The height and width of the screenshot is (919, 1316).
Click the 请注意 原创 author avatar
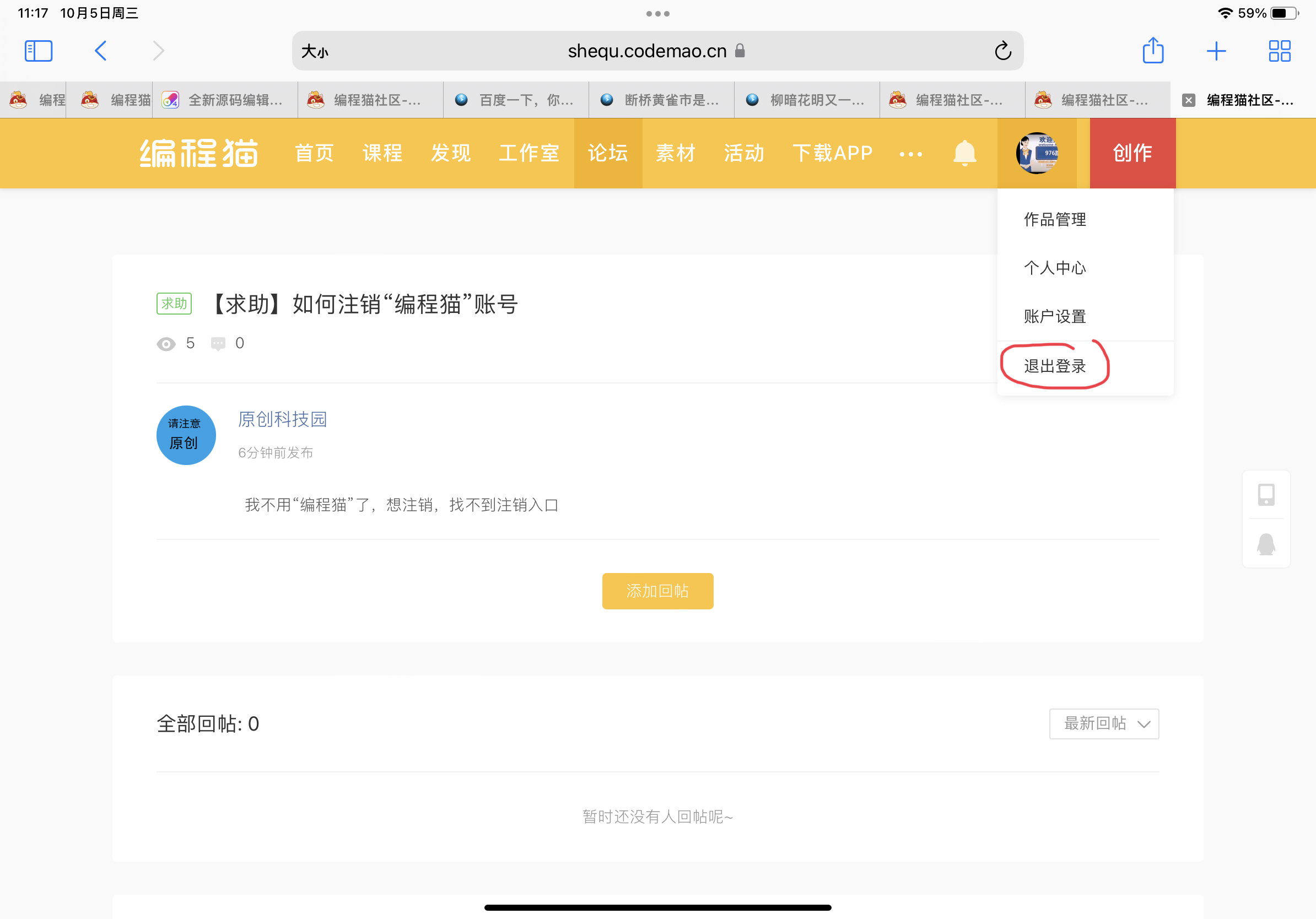tap(186, 435)
